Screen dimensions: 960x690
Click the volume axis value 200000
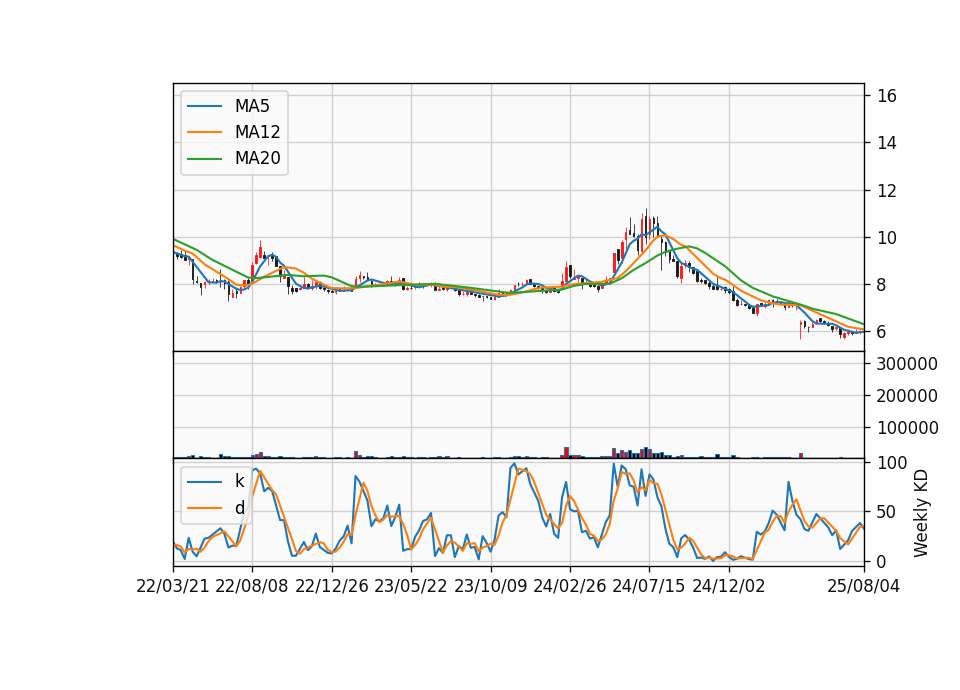click(x=907, y=396)
